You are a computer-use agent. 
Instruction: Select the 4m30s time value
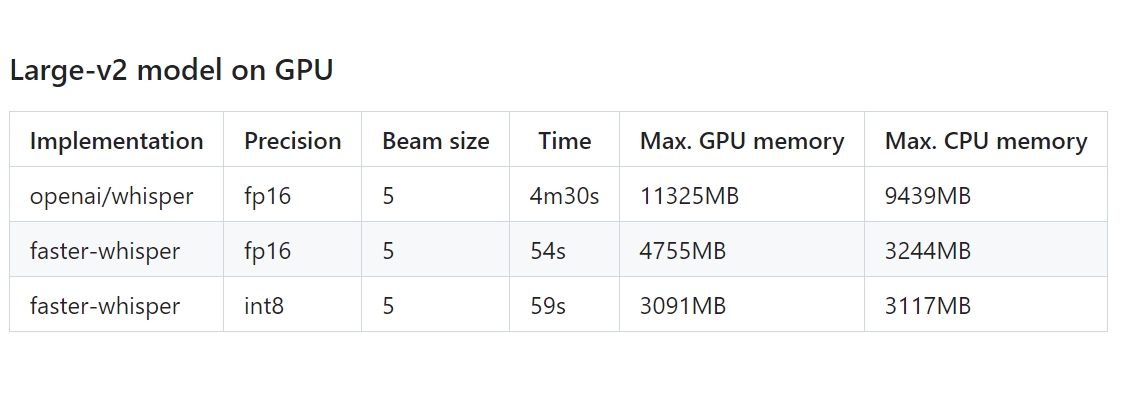coord(565,195)
